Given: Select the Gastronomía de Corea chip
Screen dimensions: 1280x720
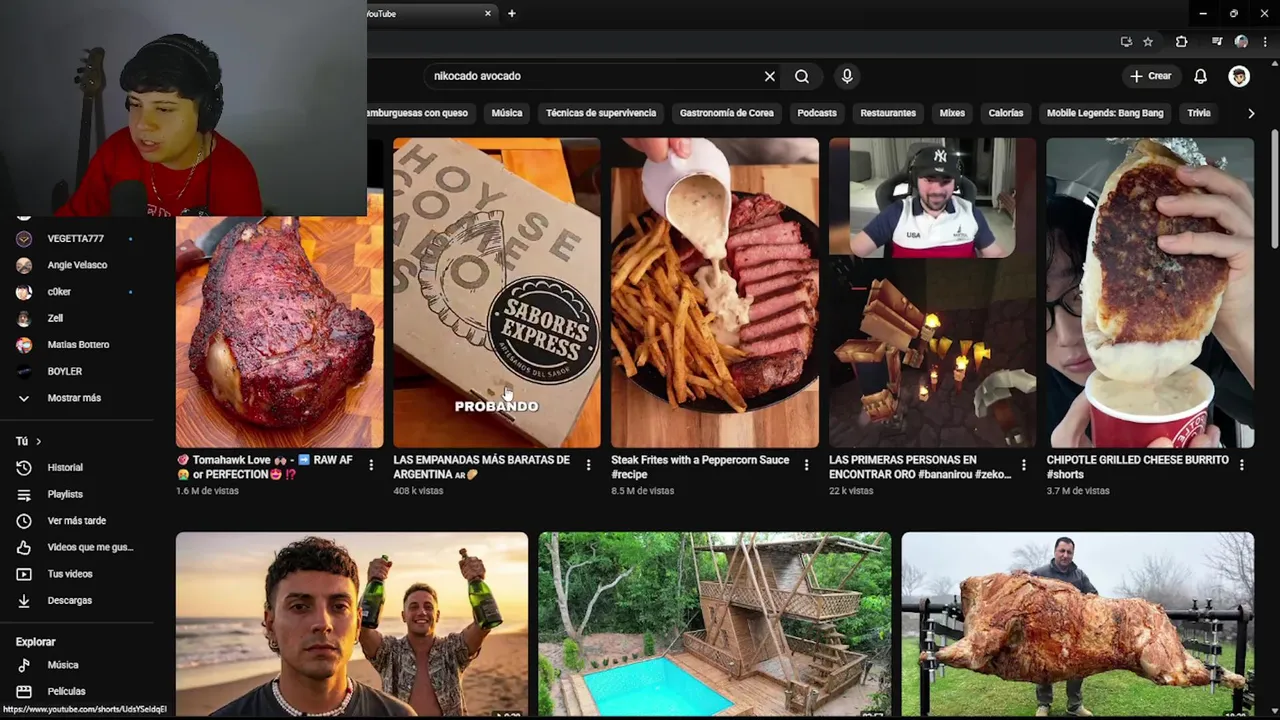Looking at the screenshot, I should click(x=727, y=113).
